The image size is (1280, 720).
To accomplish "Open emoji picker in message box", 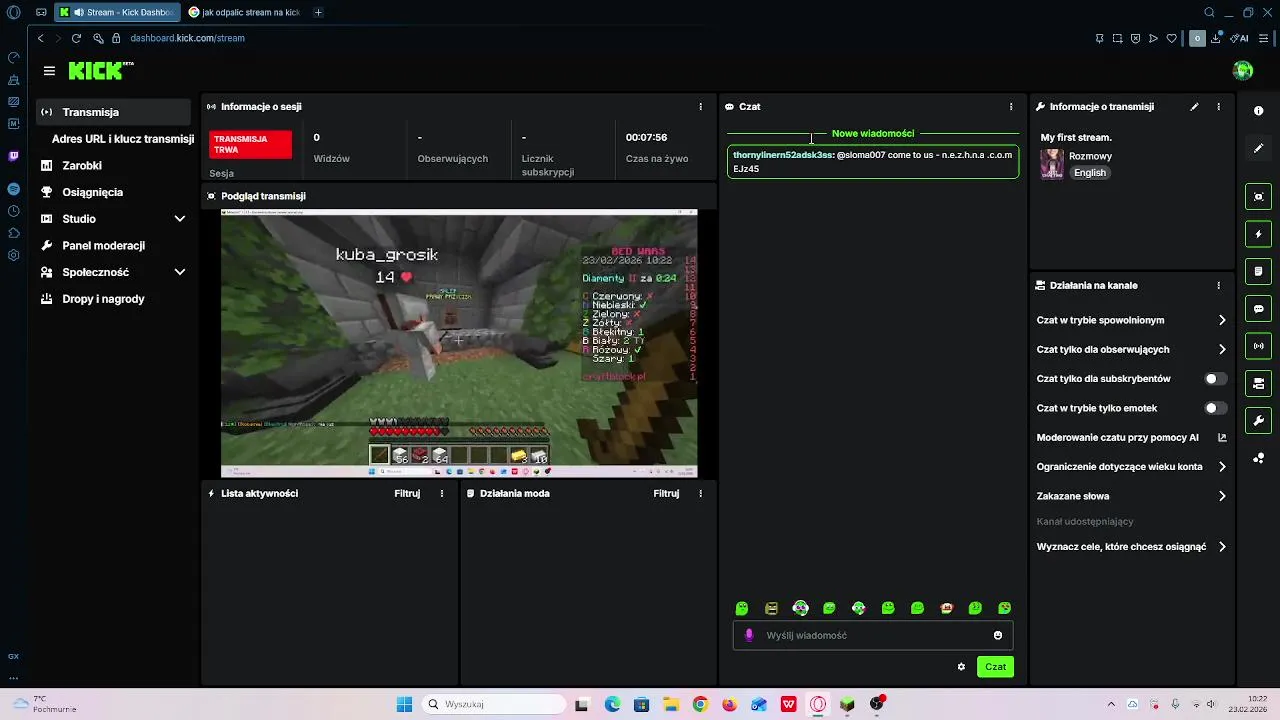I will [x=998, y=635].
